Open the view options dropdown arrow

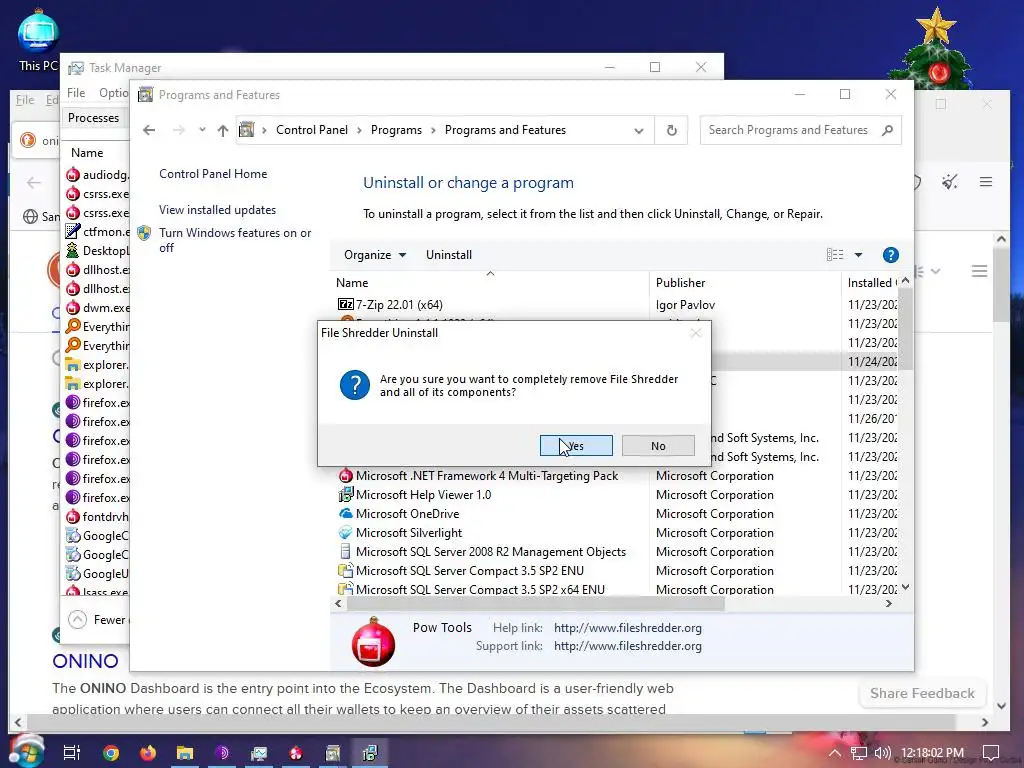coord(858,255)
